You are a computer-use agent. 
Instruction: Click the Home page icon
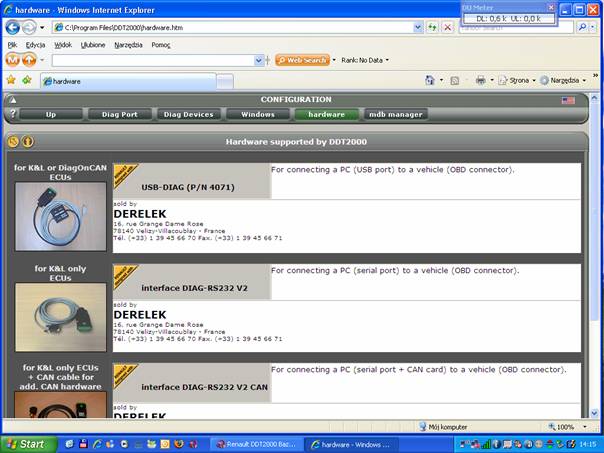coord(430,80)
